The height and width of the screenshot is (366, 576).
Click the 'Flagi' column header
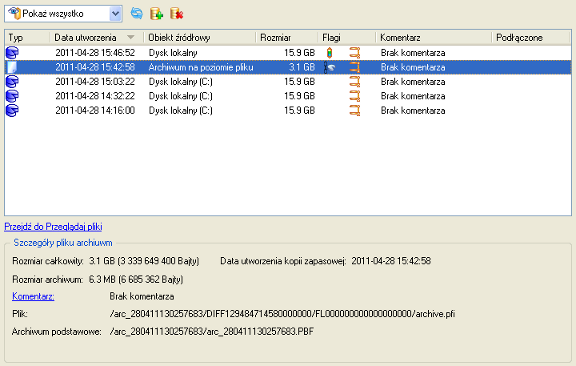pyautogui.click(x=347, y=37)
